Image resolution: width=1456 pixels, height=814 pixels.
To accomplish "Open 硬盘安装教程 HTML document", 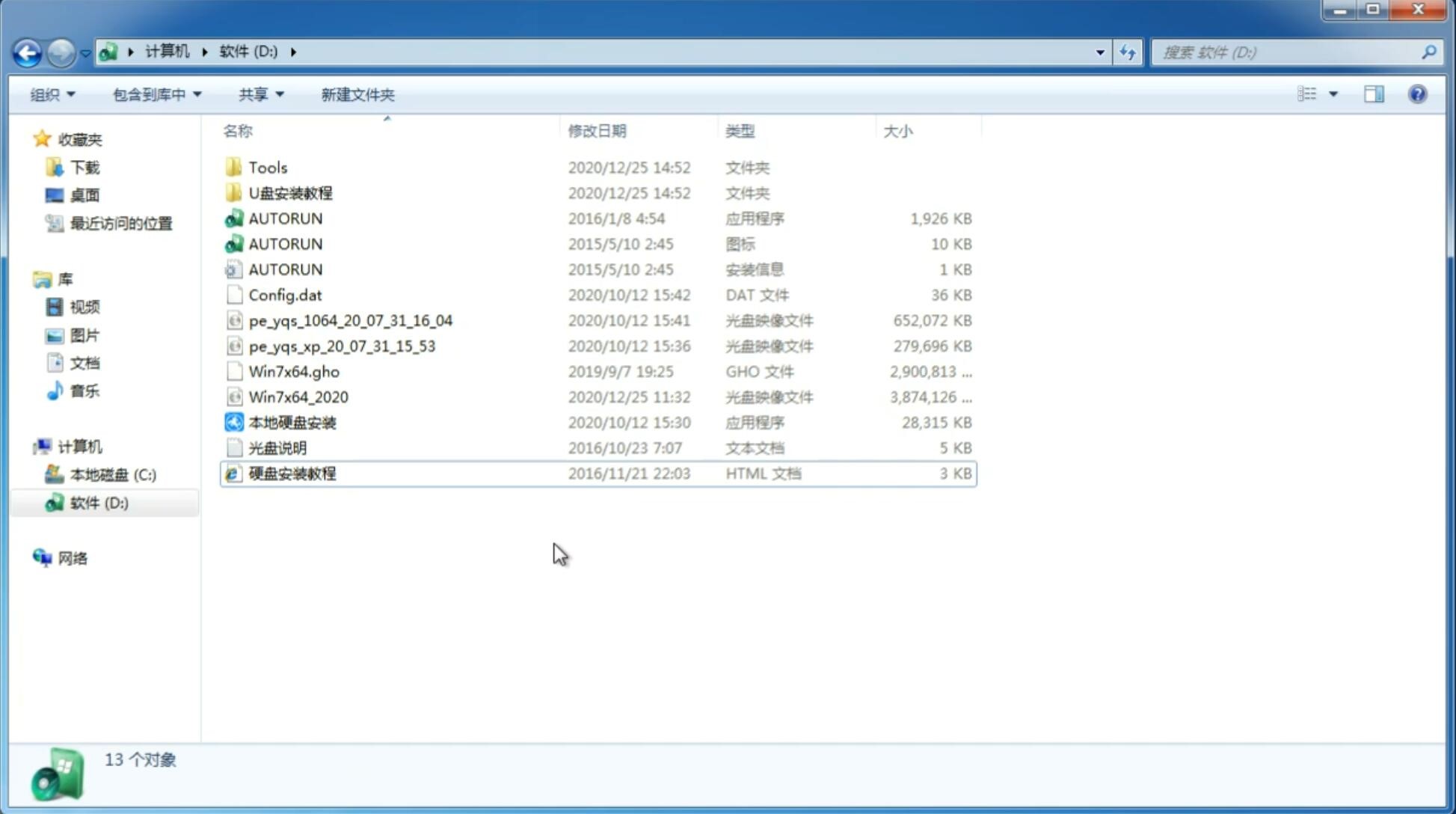I will [292, 473].
